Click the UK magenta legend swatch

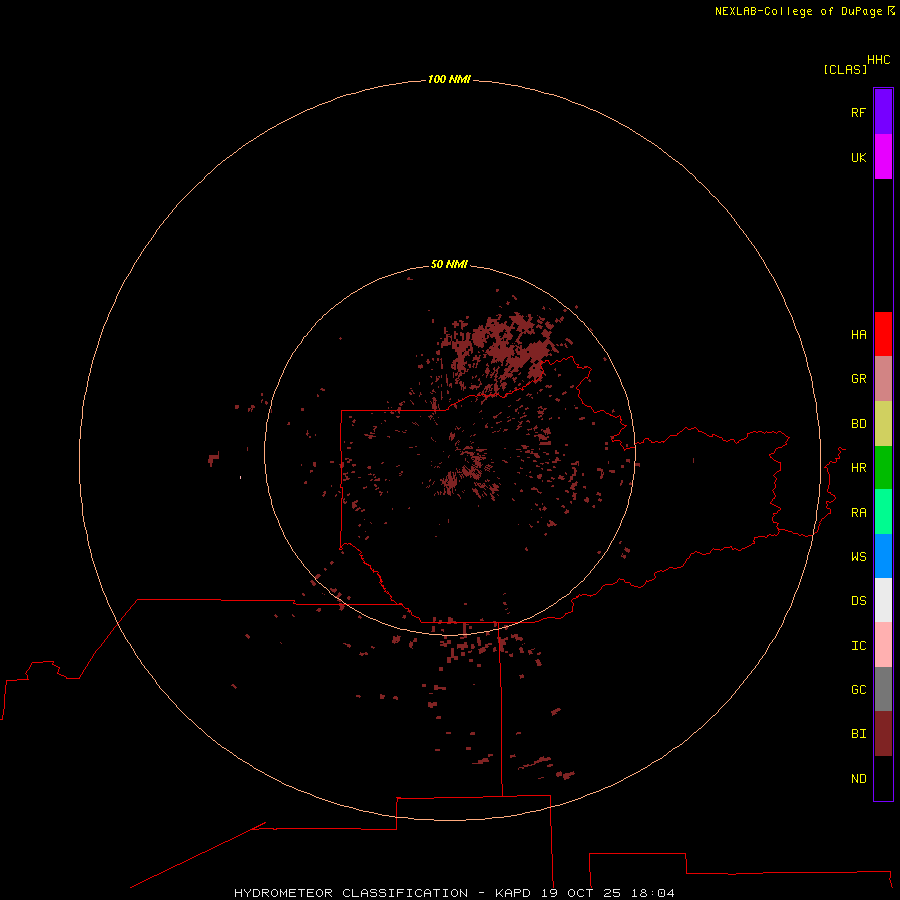883,157
